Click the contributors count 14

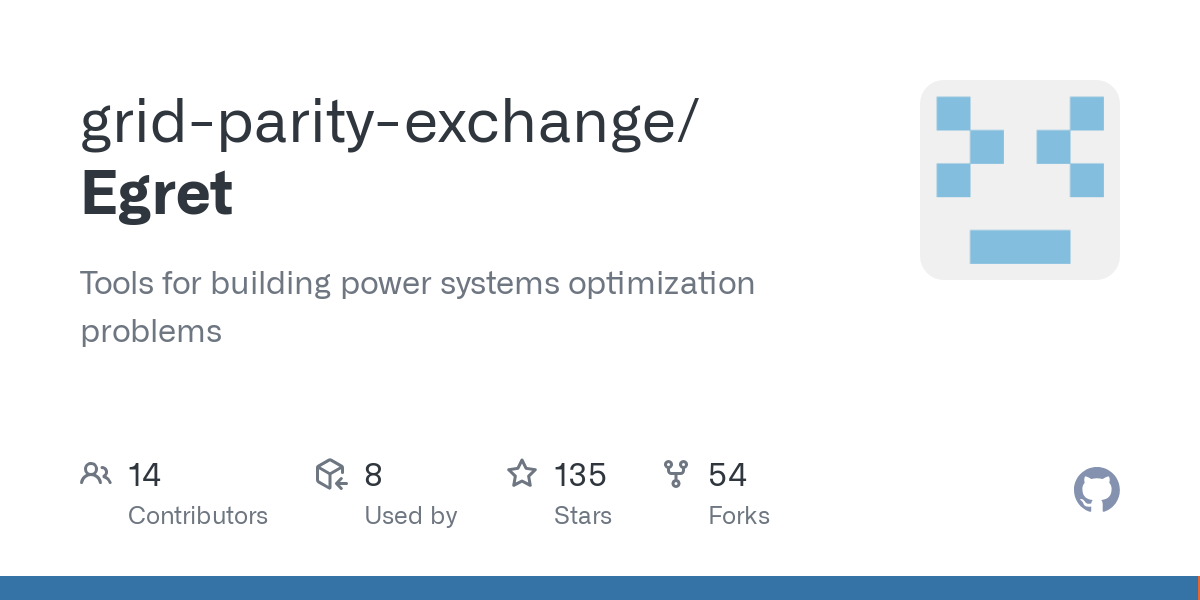[144, 475]
